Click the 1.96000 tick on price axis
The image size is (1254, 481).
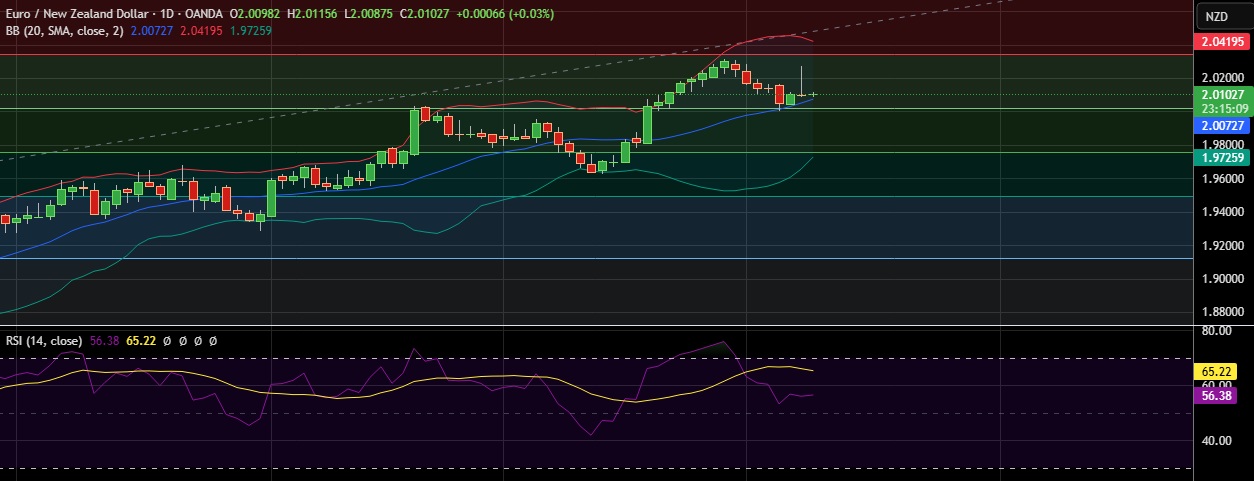[x=1222, y=179]
